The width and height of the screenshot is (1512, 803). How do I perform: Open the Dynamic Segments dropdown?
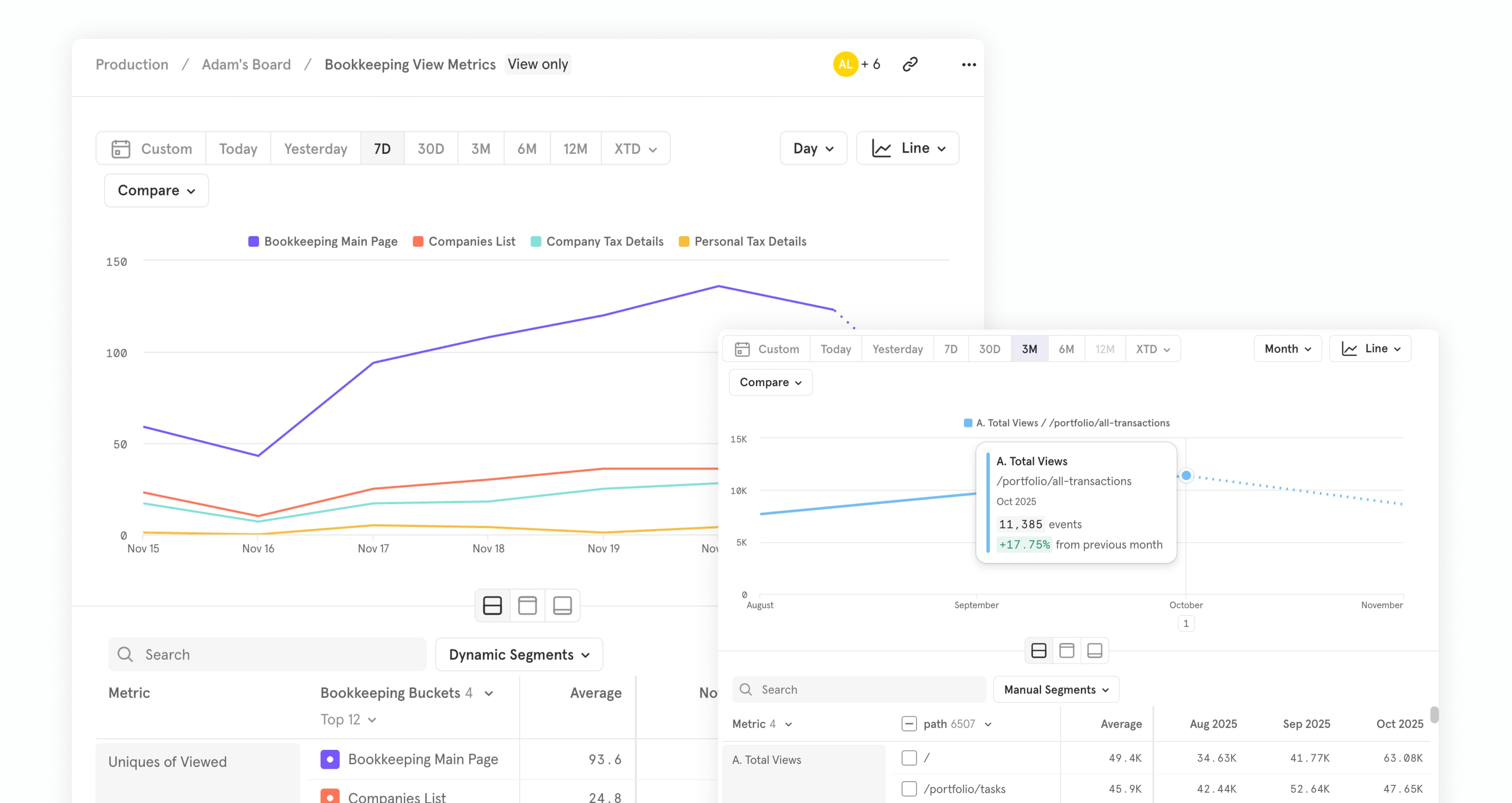click(519, 655)
